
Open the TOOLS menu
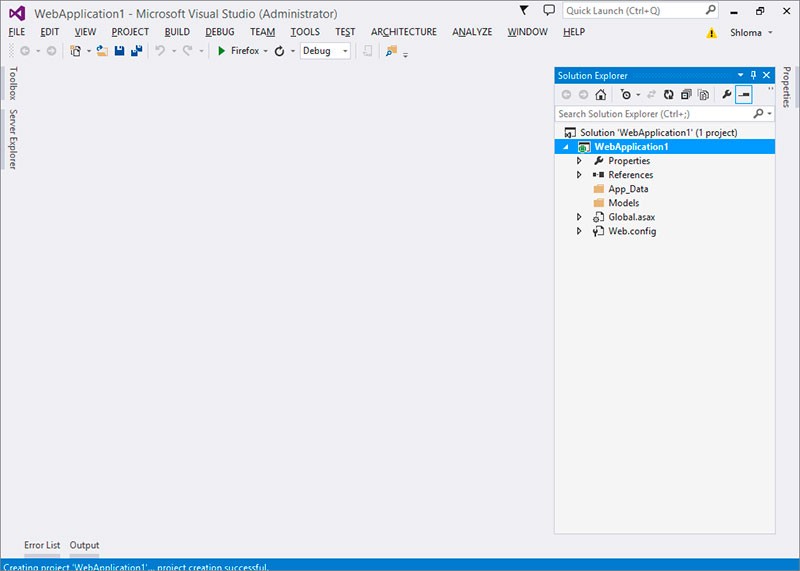(305, 32)
